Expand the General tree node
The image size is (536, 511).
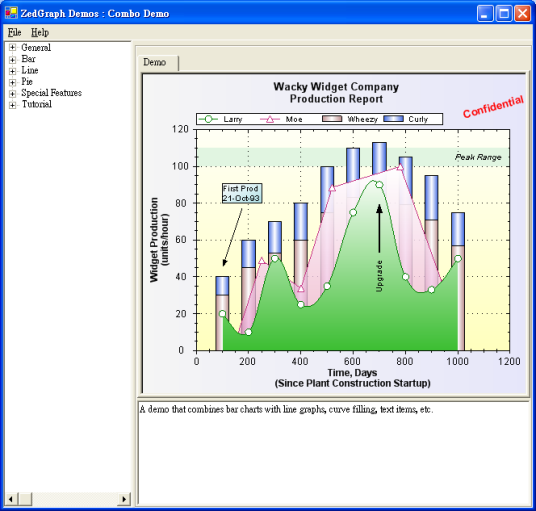pos(12,48)
